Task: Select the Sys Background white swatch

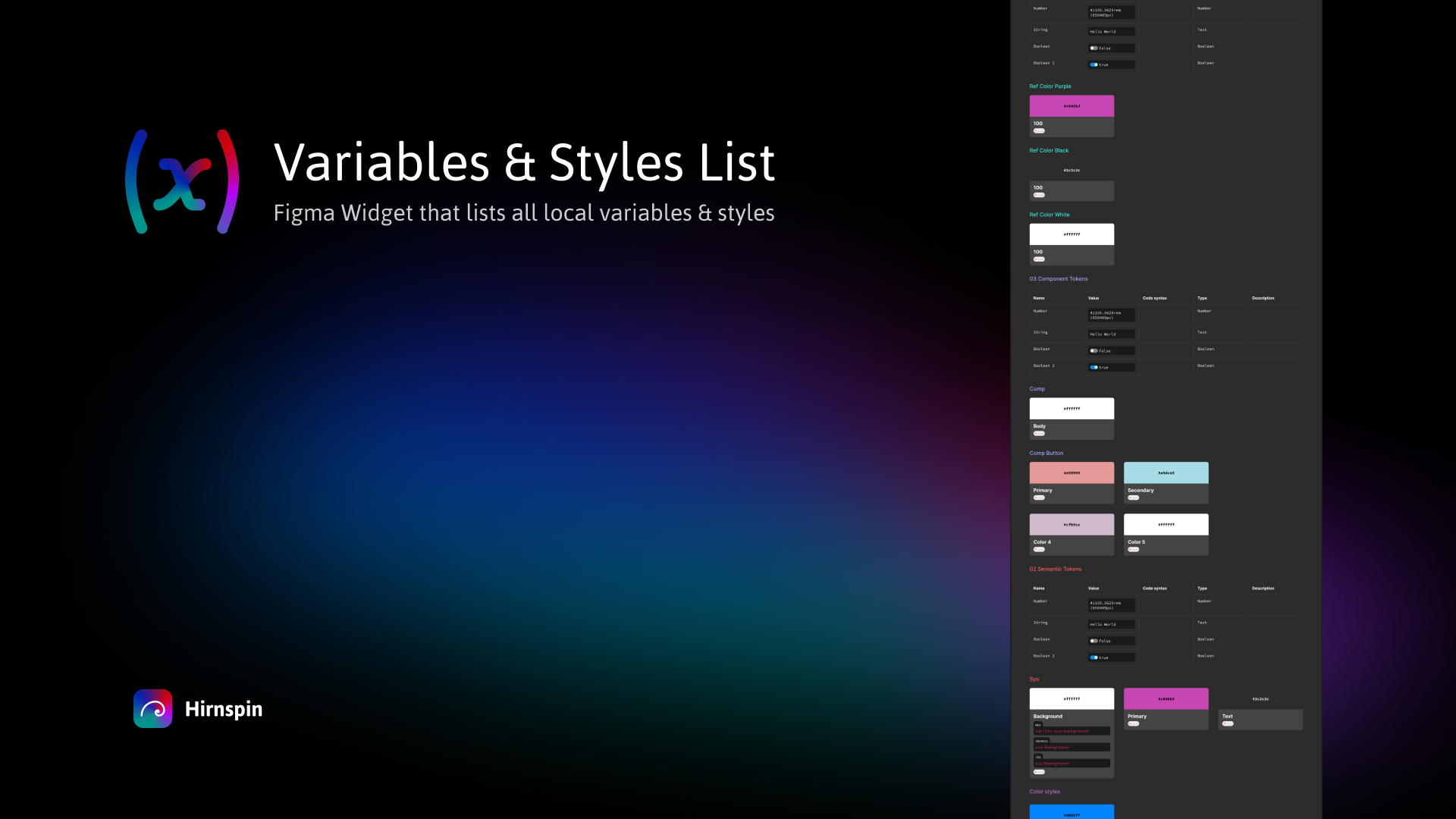Action: [x=1072, y=698]
